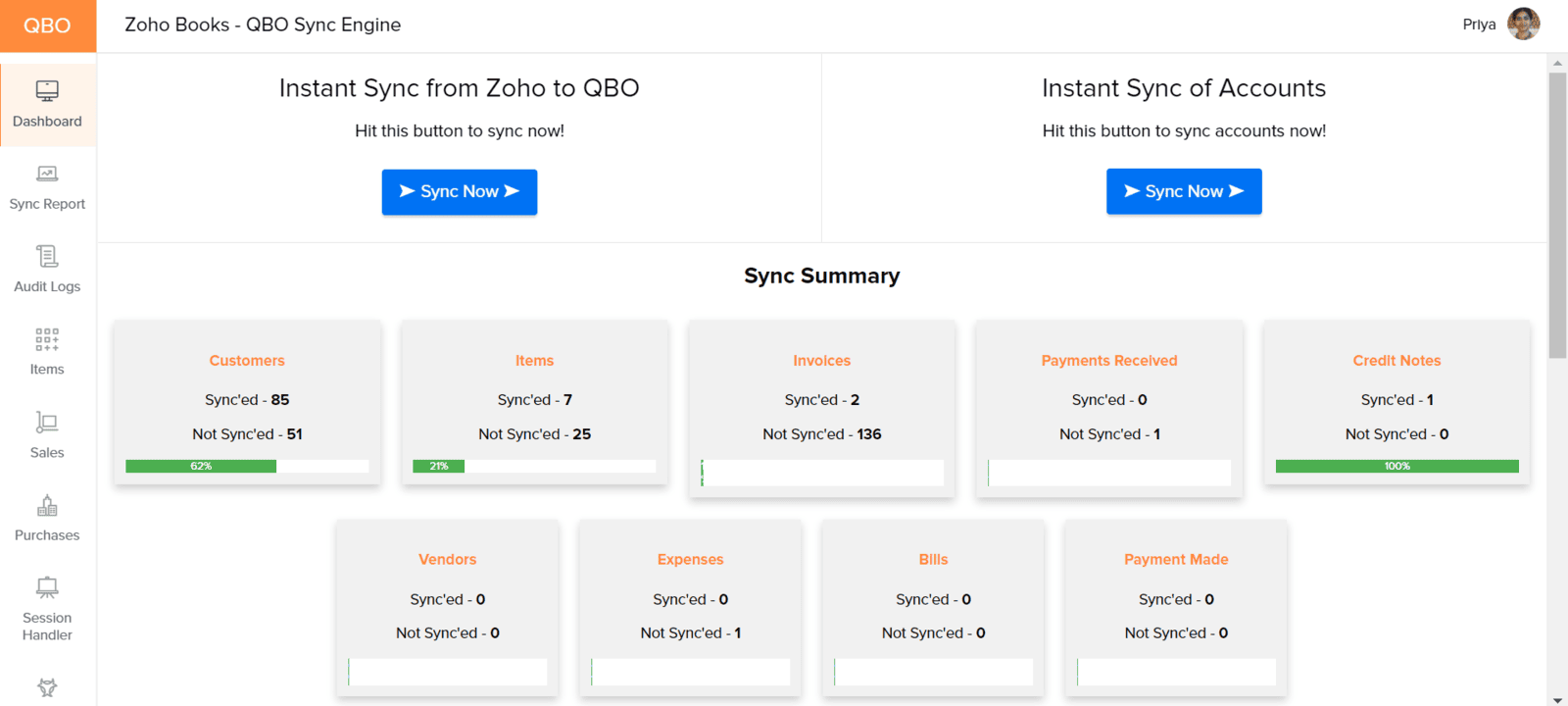Click Sync Now under Sync of Accounts

[x=1184, y=191]
